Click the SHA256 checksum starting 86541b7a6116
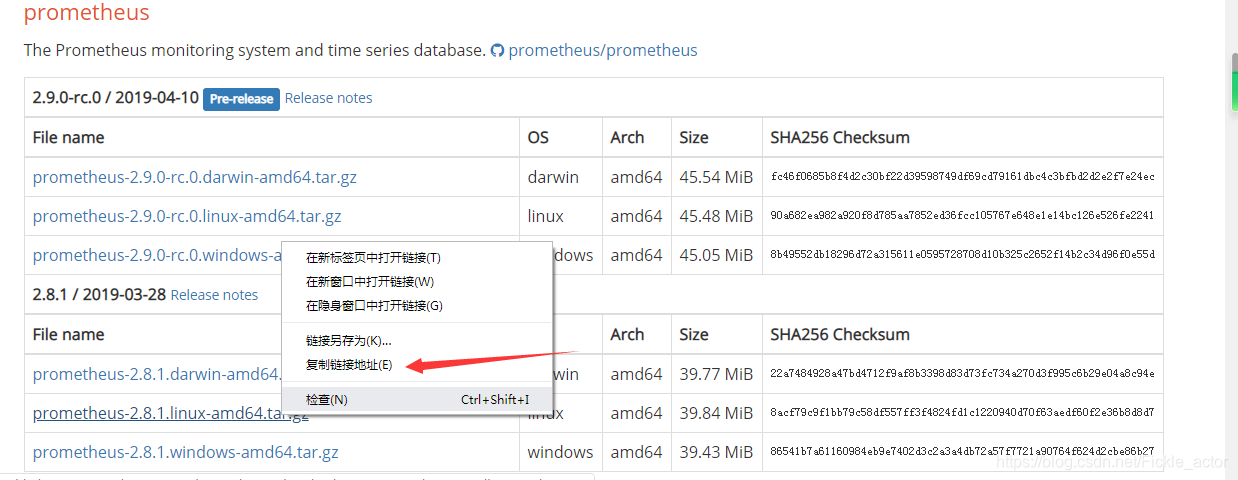This screenshot has width=1238, height=480. pyautogui.click(x=962, y=452)
